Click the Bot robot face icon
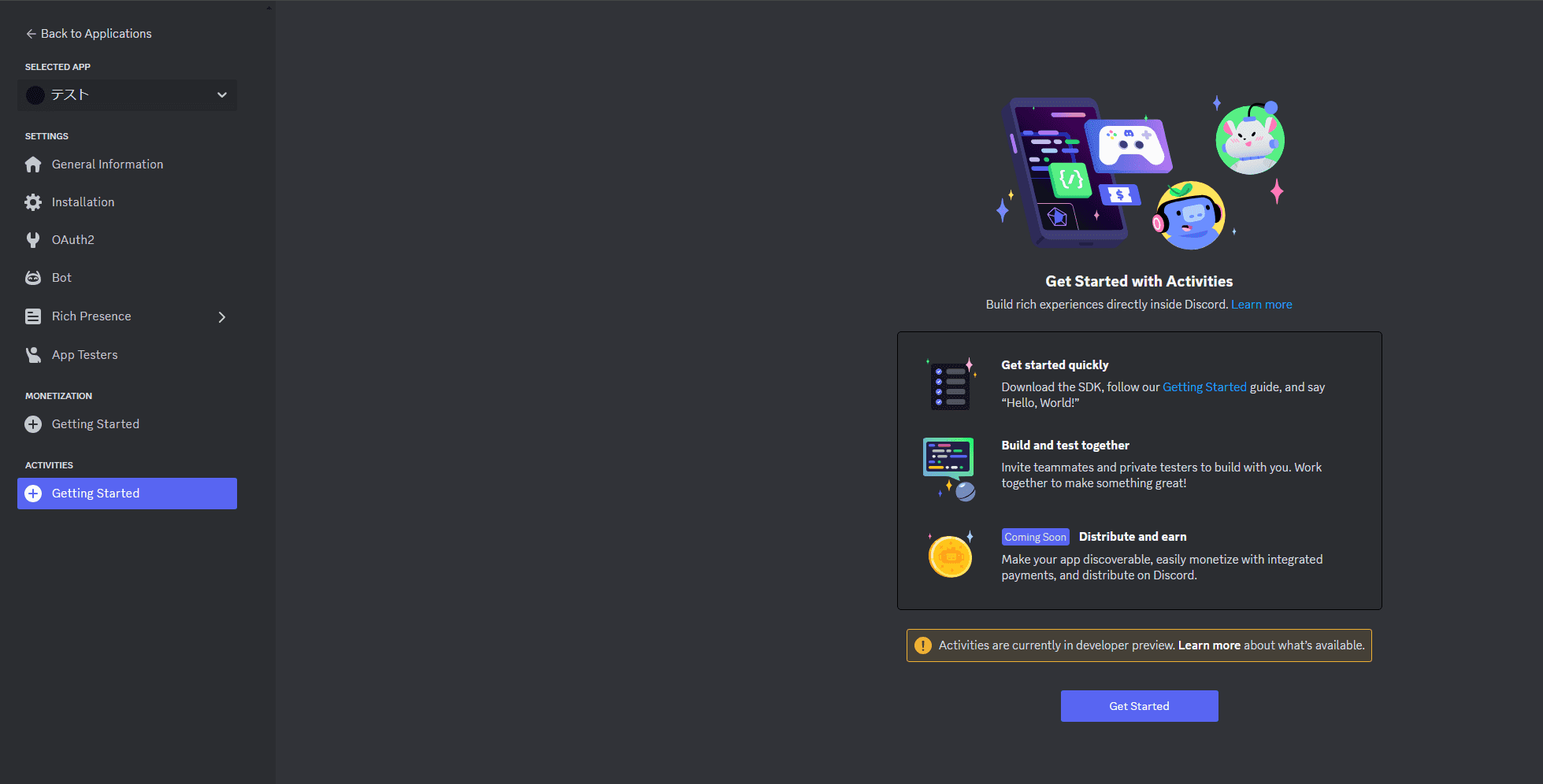 pyautogui.click(x=33, y=278)
